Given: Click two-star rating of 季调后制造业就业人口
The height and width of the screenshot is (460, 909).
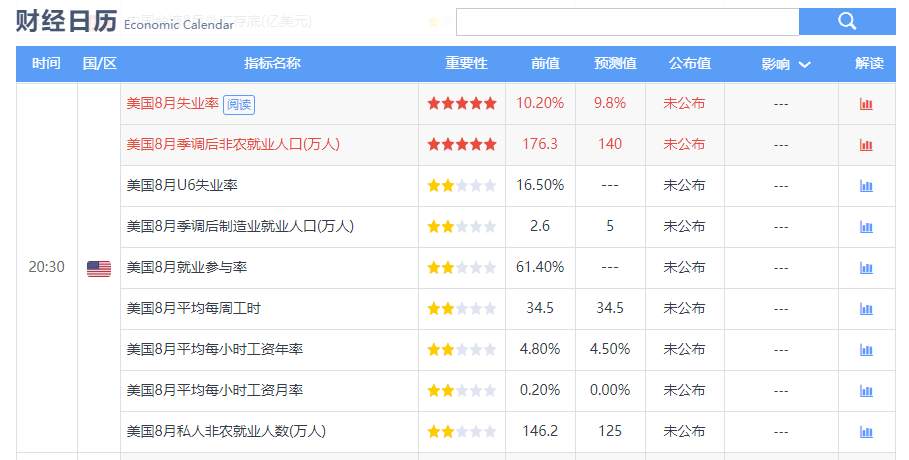Looking at the screenshot, I should (x=462, y=226).
